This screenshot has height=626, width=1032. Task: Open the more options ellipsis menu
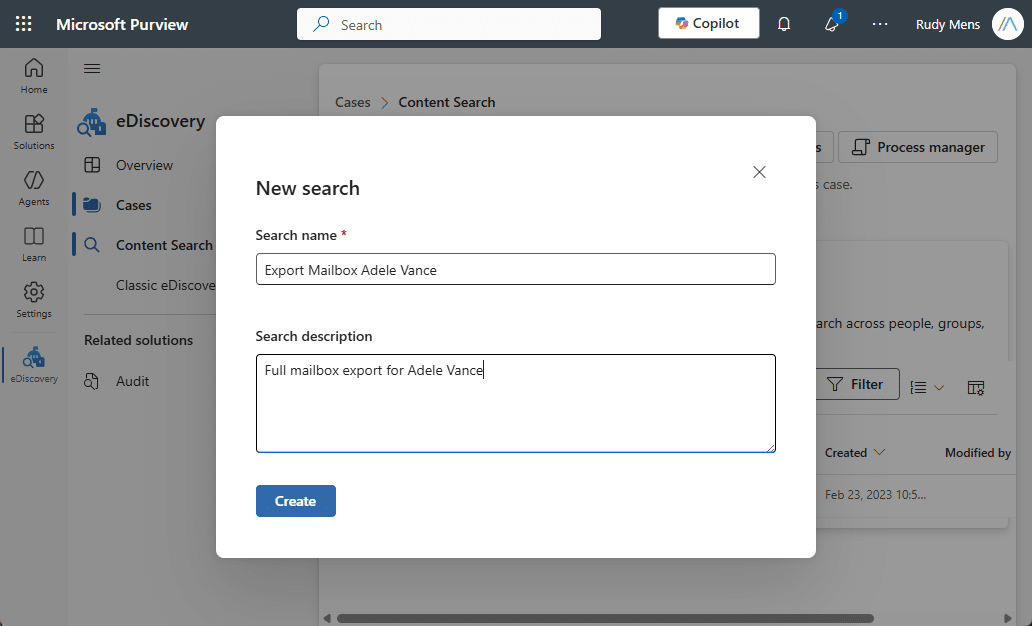[x=880, y=24]
